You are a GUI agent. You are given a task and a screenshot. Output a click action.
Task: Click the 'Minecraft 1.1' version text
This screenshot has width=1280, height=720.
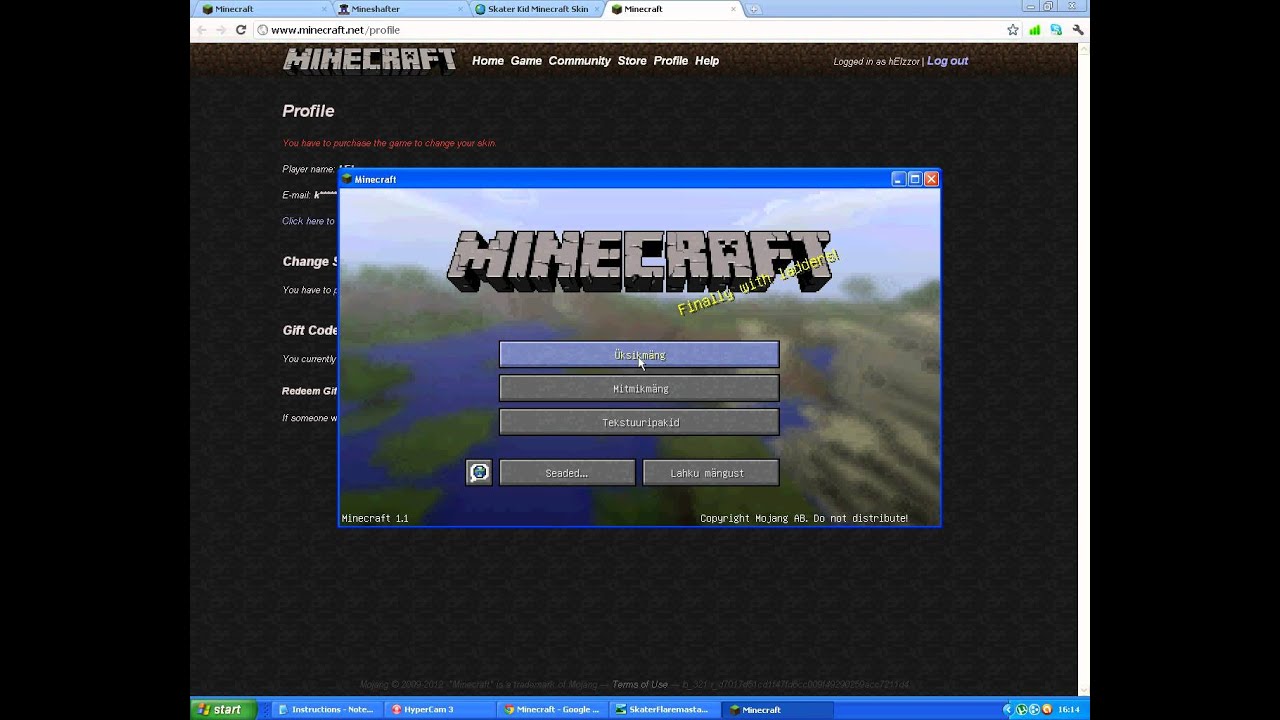point(375,518)
